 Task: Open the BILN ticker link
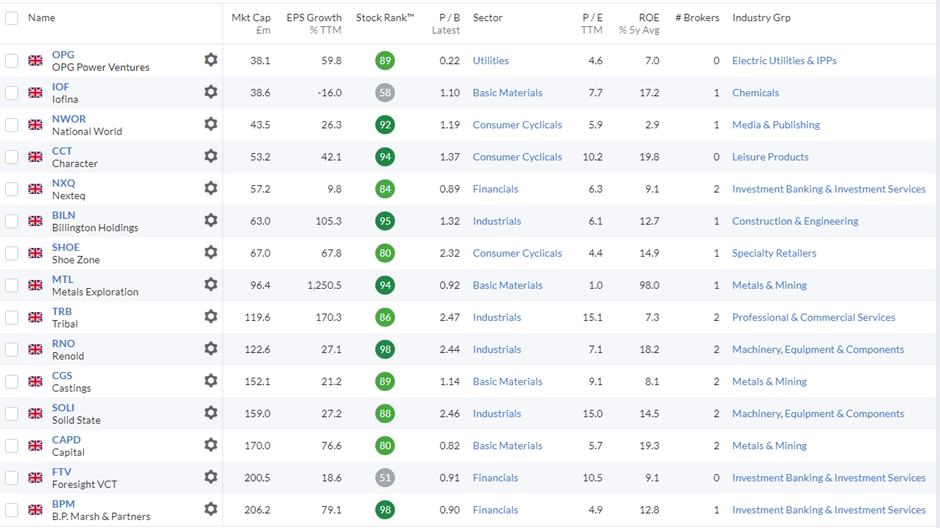click(x=64, y=215)
